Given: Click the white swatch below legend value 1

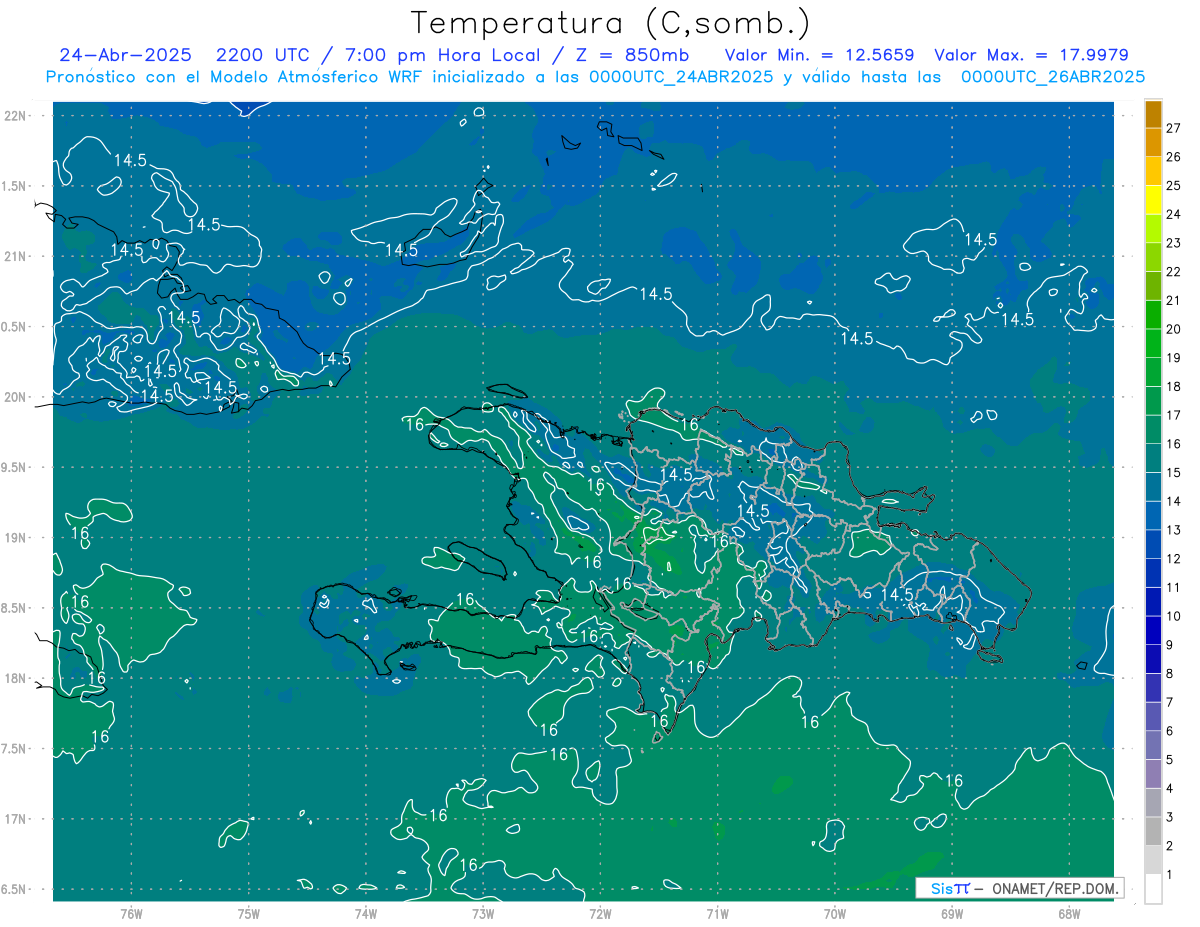Looking at the screenshot, I should [x=1153, y=889].
